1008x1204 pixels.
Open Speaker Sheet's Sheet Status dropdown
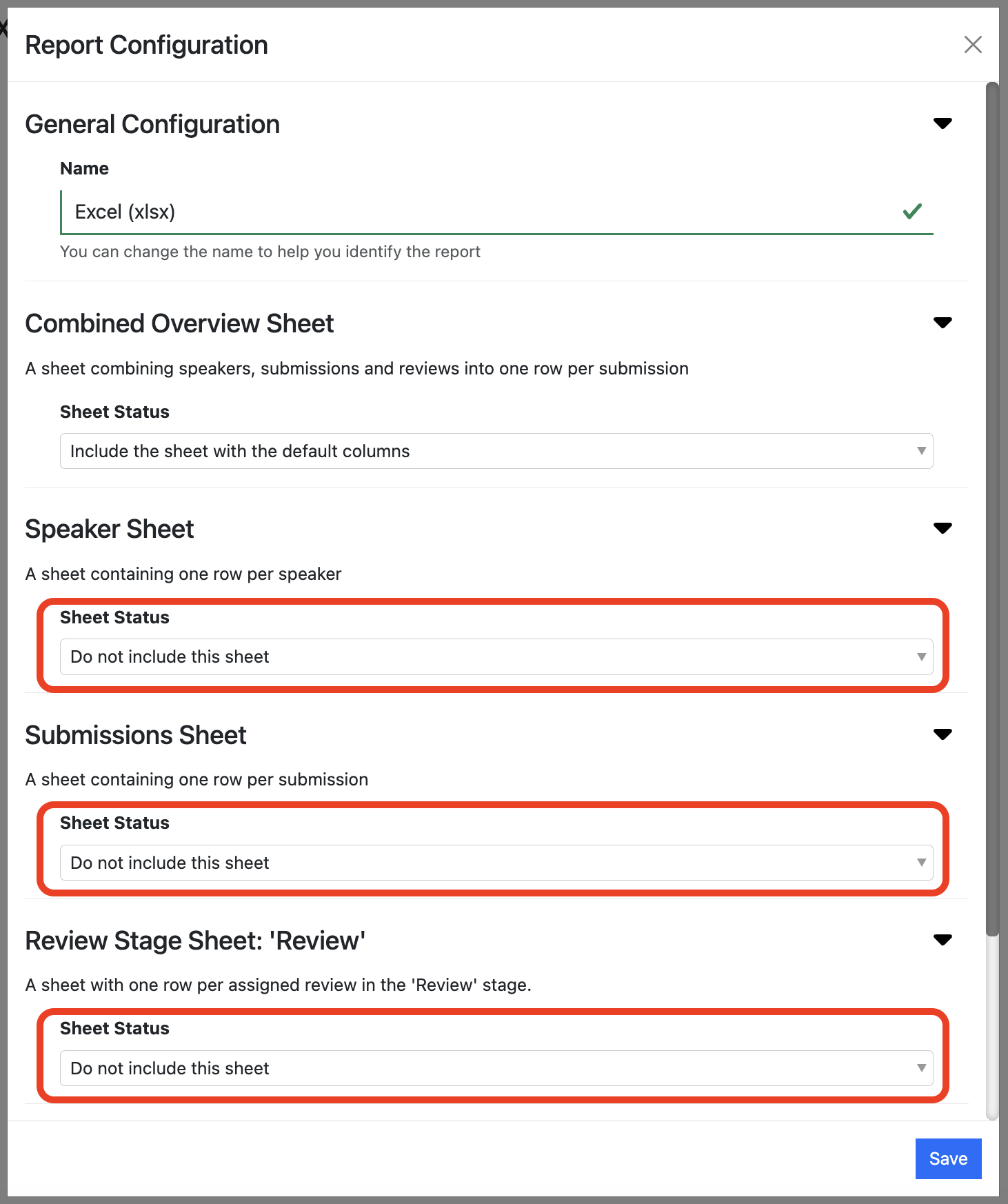tap(496, 656)
